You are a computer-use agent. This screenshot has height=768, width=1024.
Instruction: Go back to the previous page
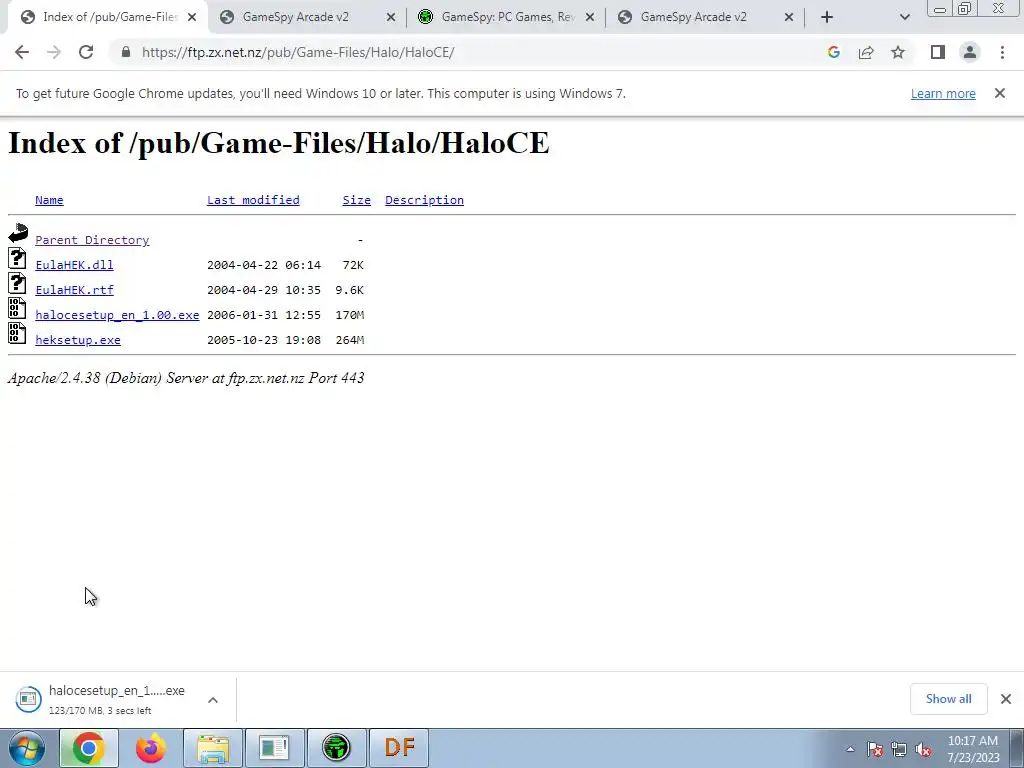[x=22, y=52]
